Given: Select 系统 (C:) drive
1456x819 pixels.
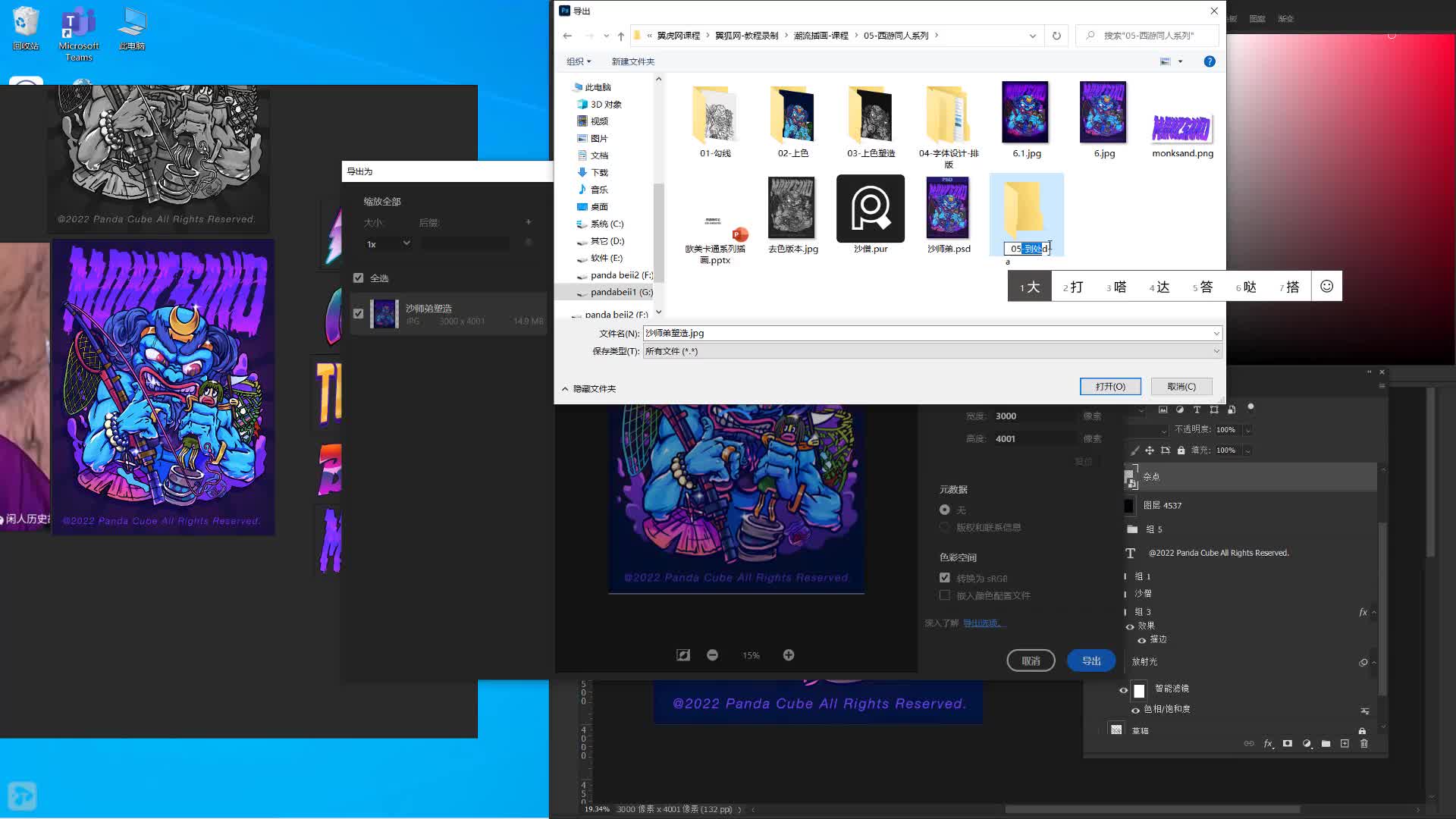Looking at the screenshot, I should coord(600,224).
